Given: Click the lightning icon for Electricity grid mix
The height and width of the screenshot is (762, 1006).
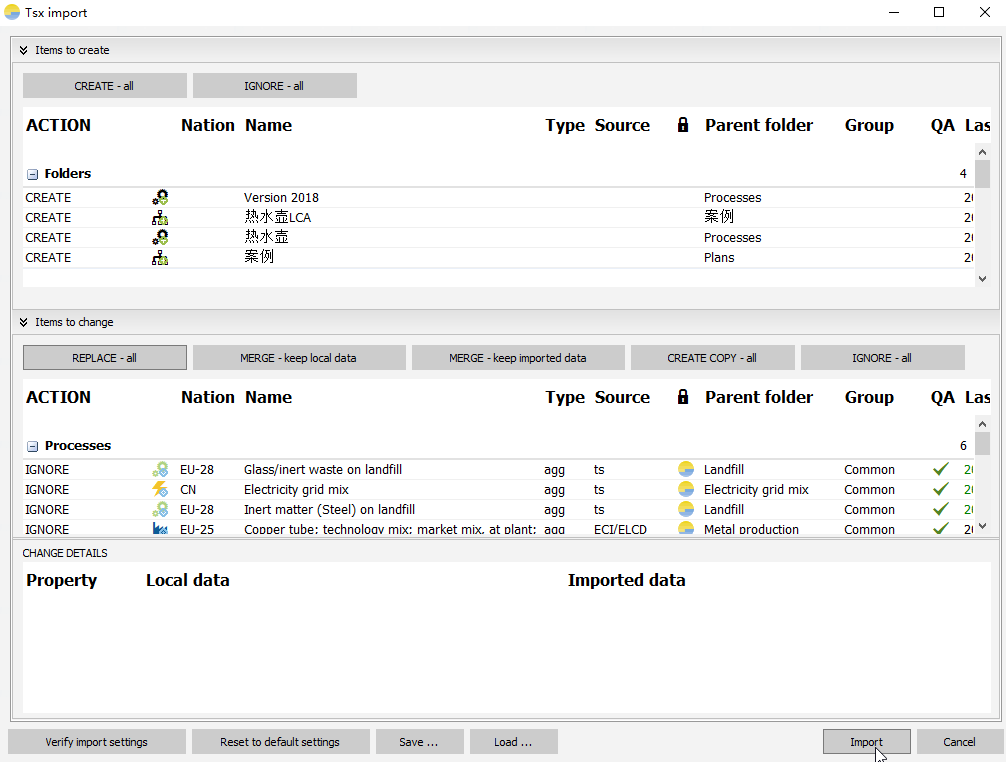Looking at the screenshot, I should 160,490.
